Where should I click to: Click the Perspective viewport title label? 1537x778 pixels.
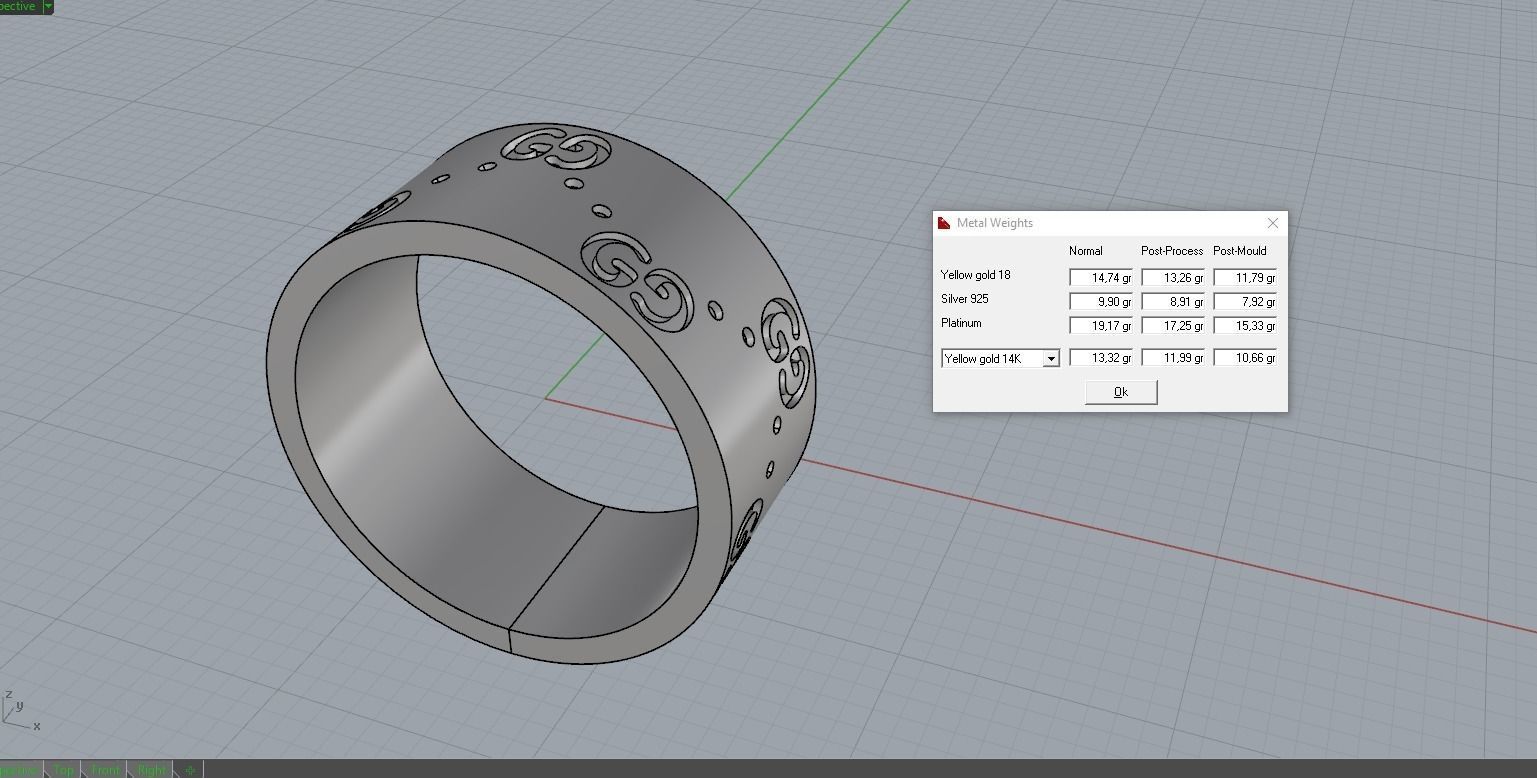[x=18, y=6]
